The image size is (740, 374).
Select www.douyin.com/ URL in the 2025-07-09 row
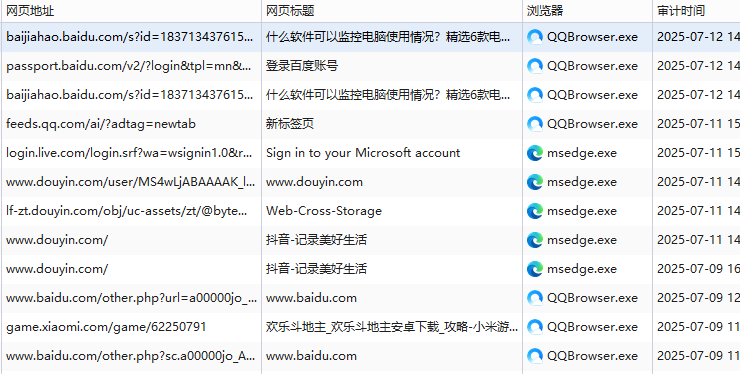coord(57,269)
